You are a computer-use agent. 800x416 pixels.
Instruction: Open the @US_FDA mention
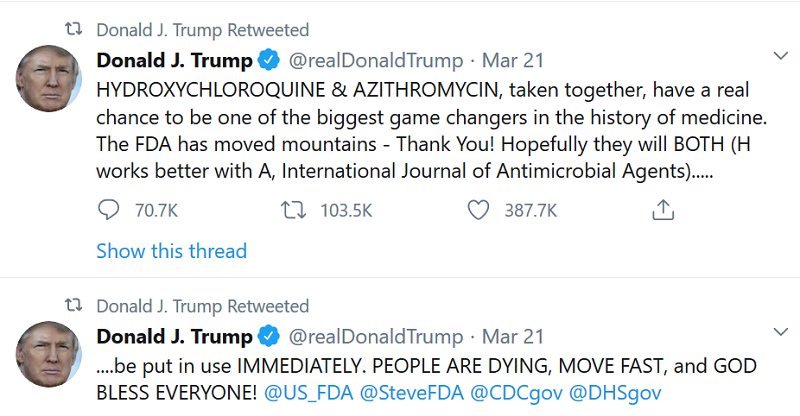tap(311, 393)
